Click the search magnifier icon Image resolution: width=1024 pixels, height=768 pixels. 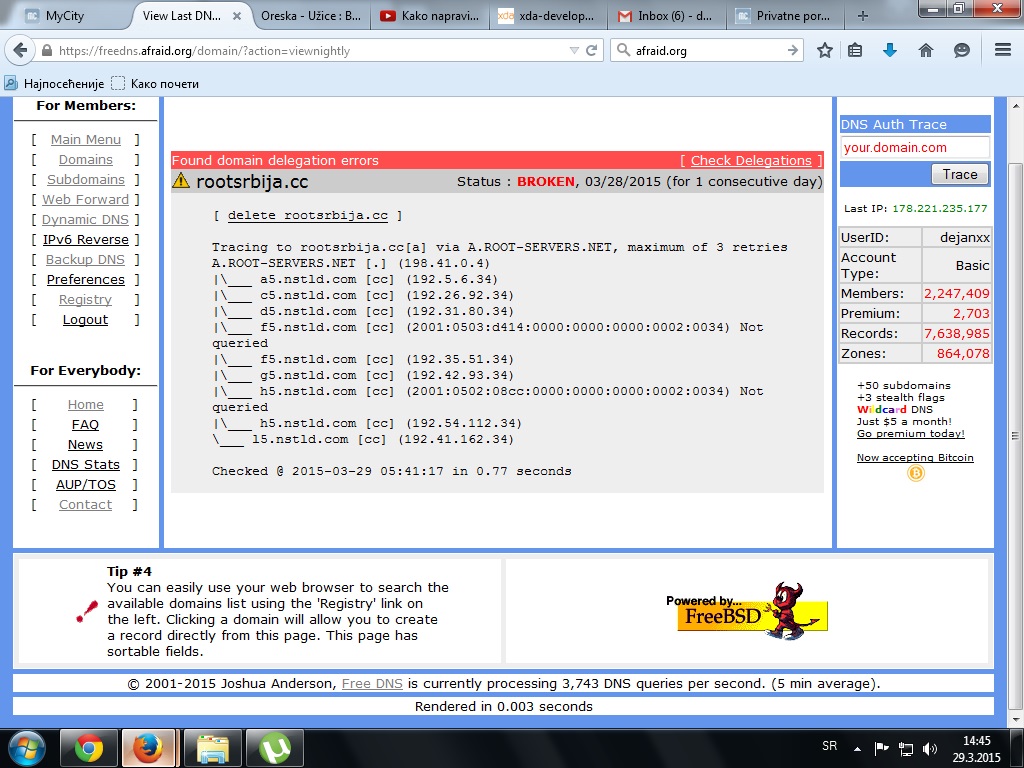coord(624,50)
